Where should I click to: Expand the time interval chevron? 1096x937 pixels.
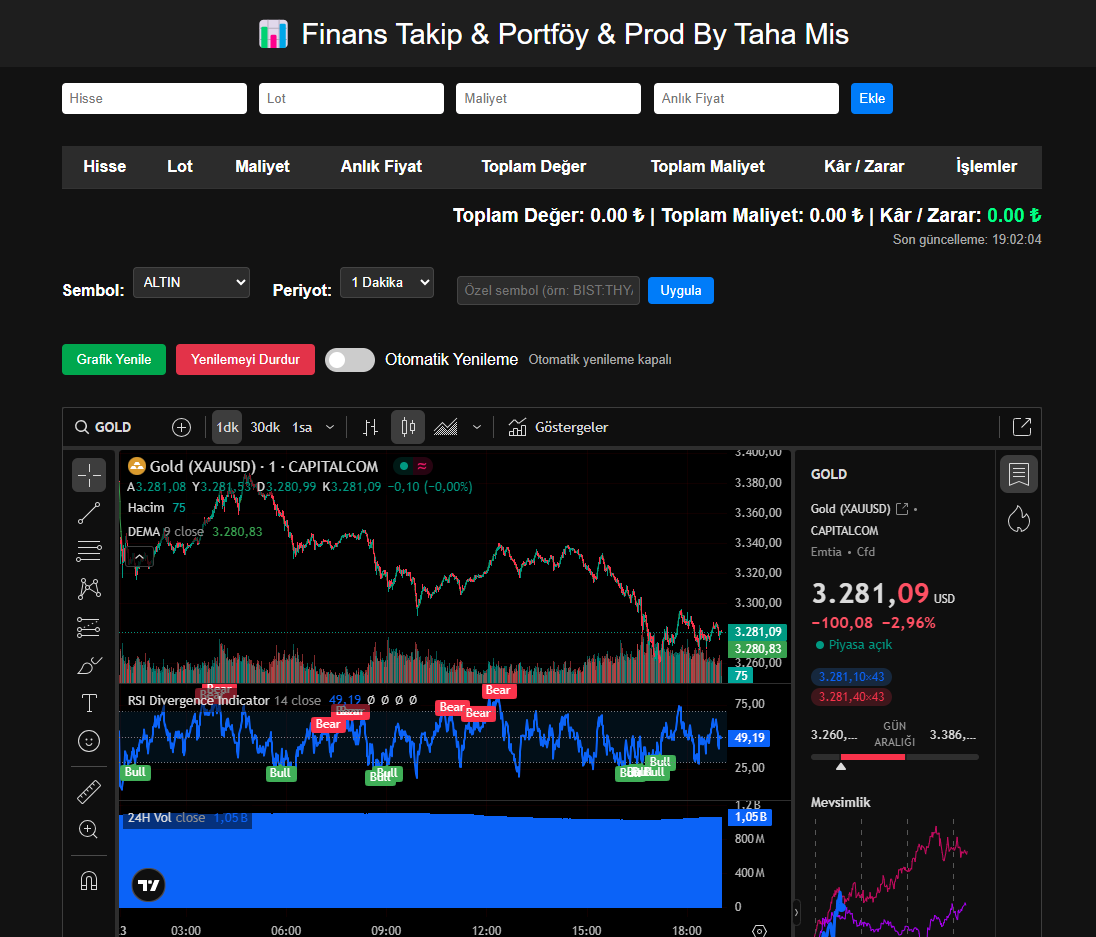click(x=330, y=428)
